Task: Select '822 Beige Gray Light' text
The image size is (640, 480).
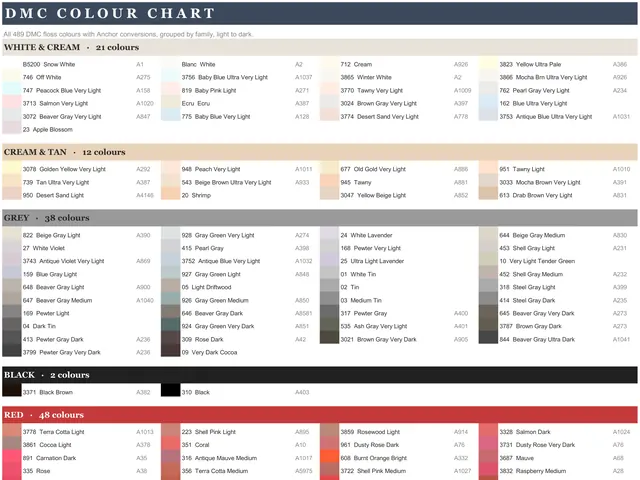Action: click(51, 235)
